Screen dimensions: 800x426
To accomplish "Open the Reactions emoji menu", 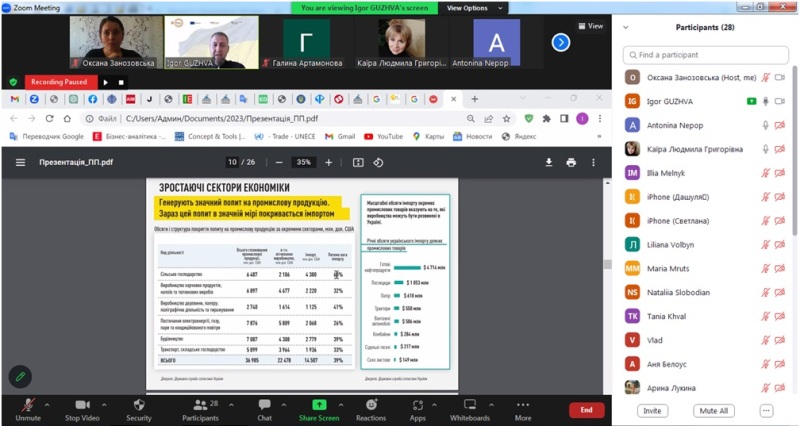I will click(370, 404).
